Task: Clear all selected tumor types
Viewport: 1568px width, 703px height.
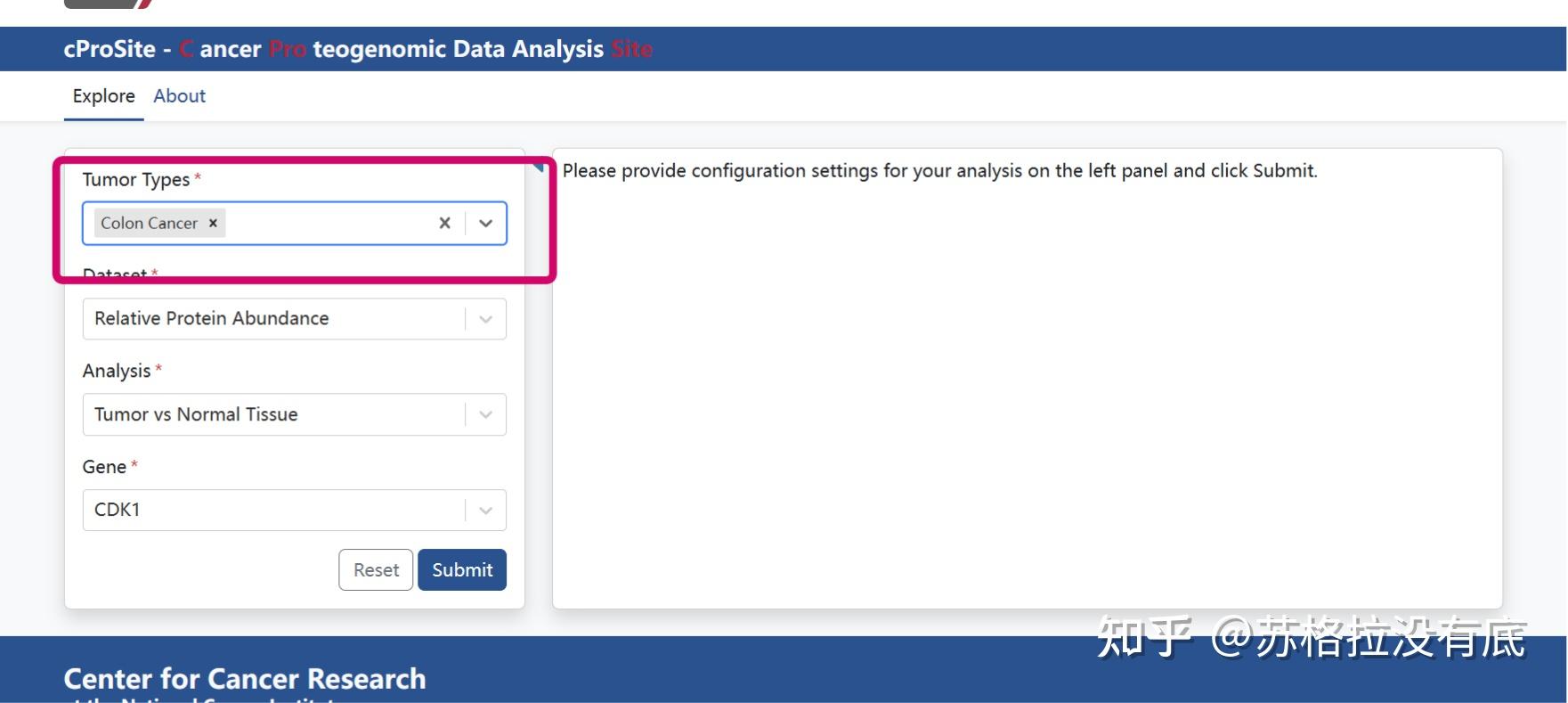Action: click(x=444, y=223)
